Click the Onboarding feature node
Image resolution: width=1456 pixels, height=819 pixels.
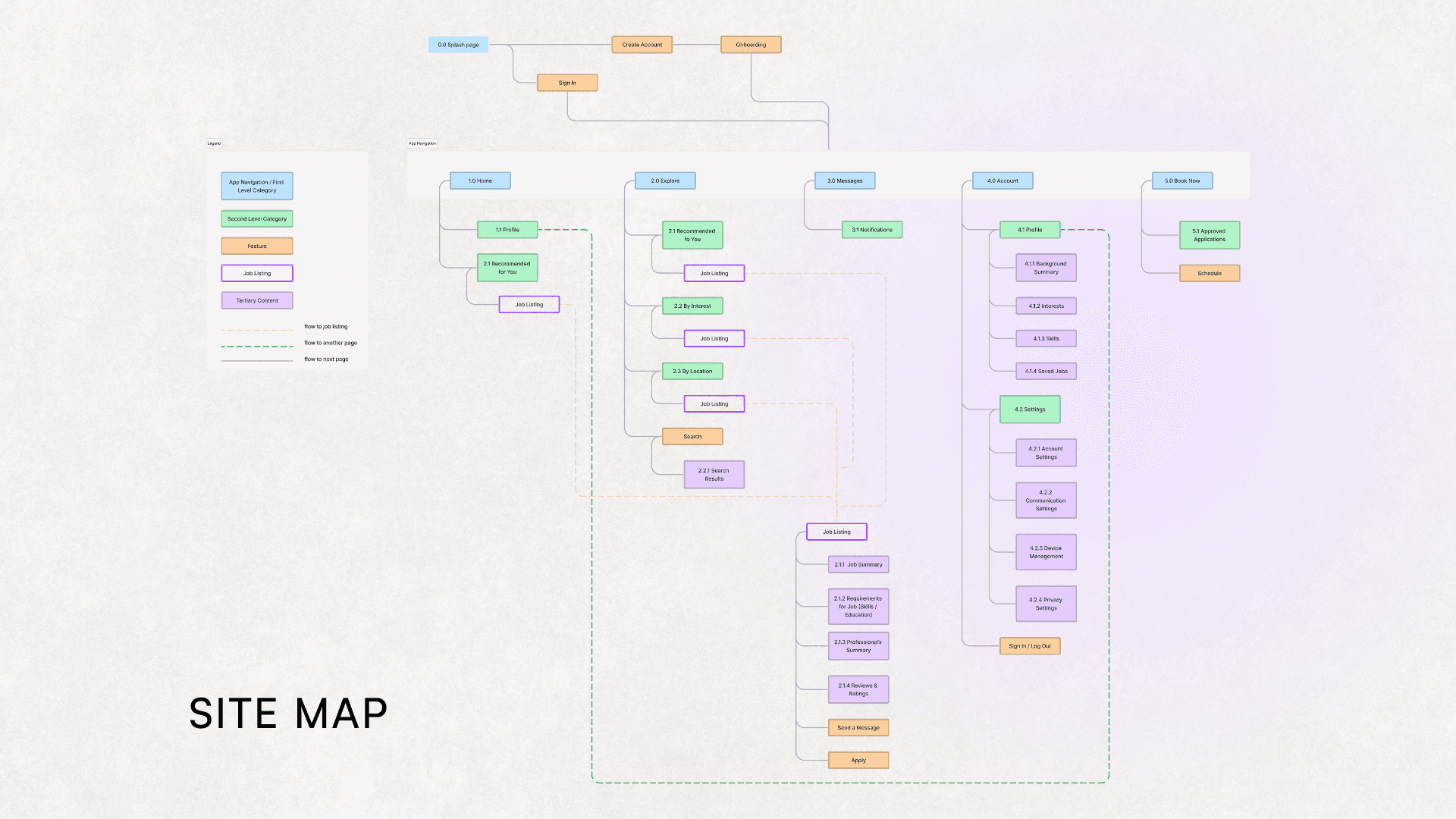point(750,45)
